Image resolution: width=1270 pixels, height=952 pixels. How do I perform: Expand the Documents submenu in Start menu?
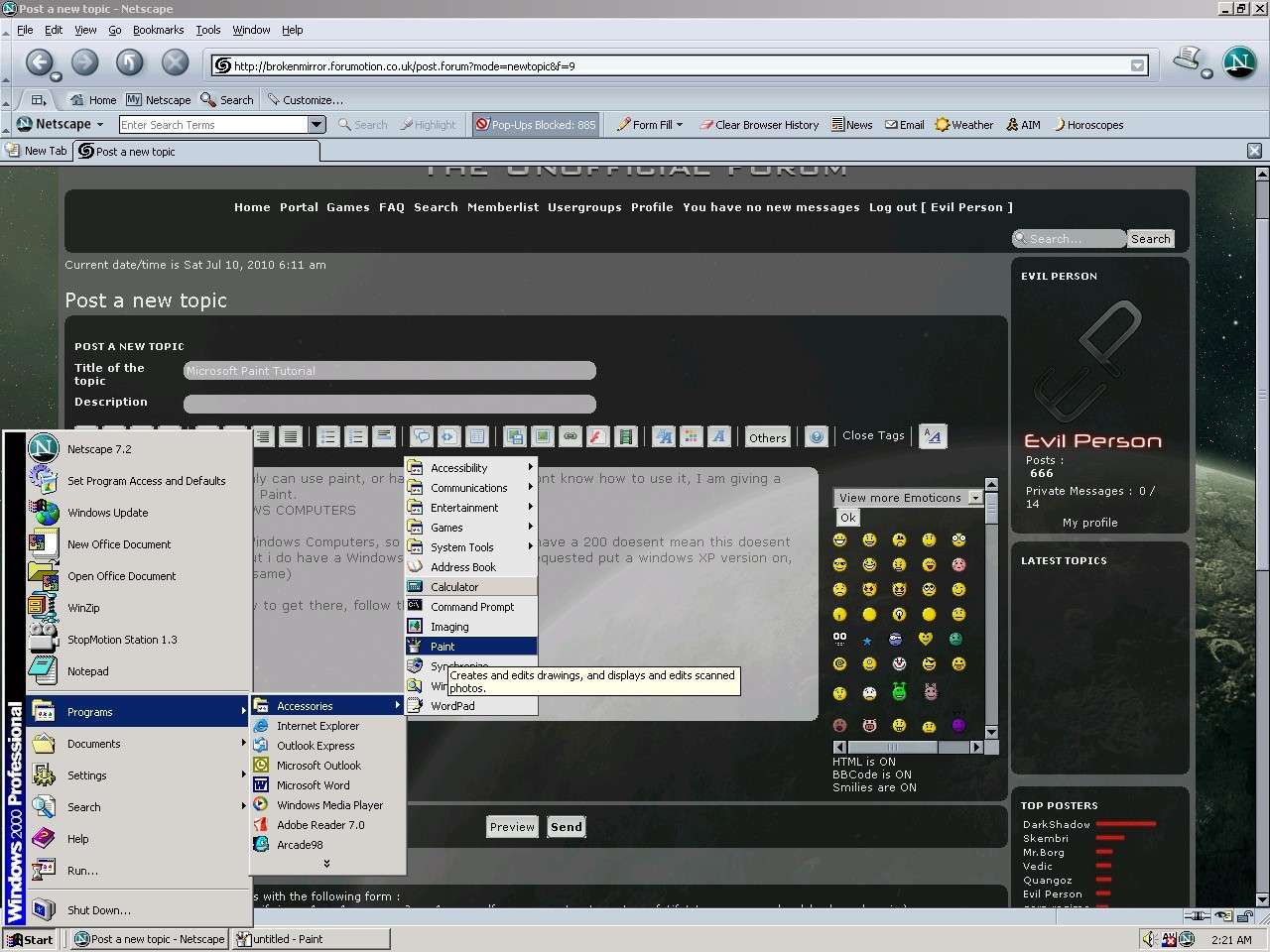click(138, 744)
